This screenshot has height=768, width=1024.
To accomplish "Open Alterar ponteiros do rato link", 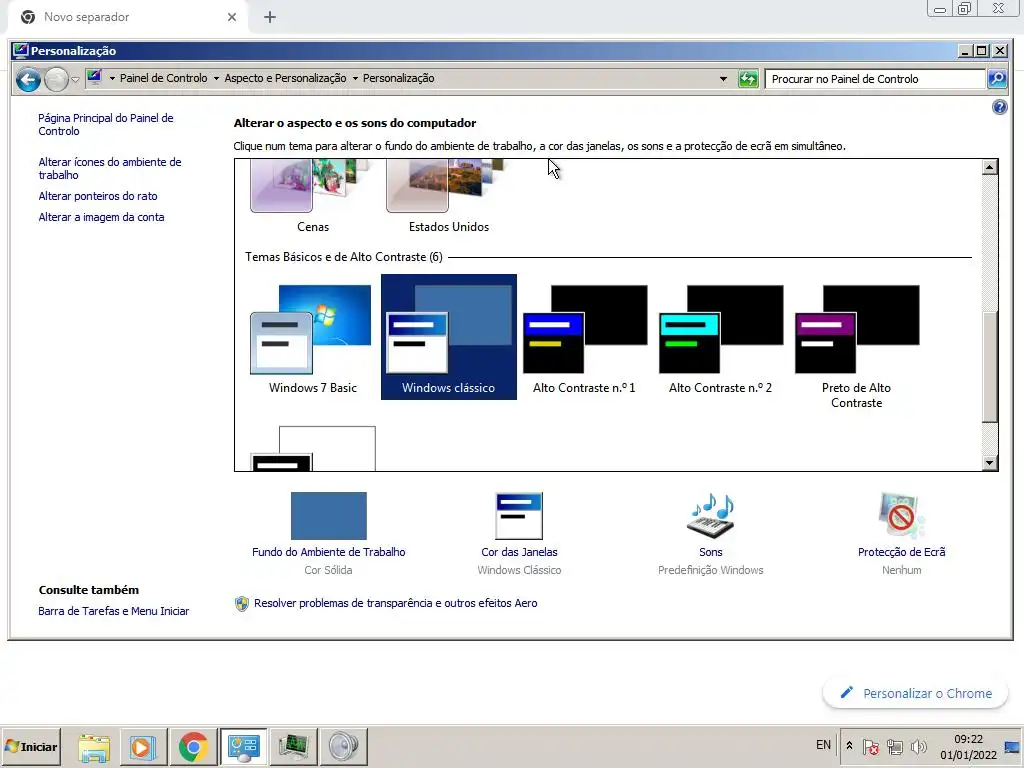I will click(x=98, y=196).
